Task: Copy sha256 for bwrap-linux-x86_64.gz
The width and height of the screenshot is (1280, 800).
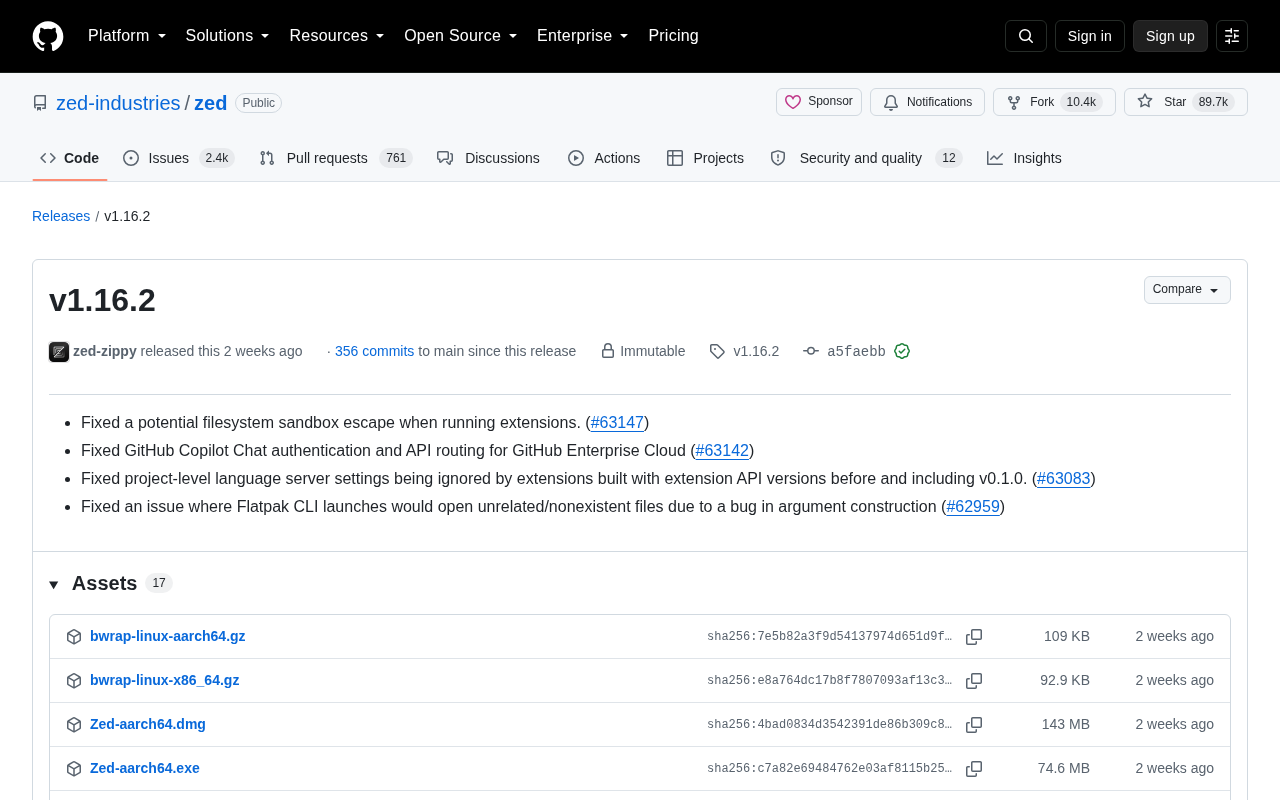Action: pos(974,681)
